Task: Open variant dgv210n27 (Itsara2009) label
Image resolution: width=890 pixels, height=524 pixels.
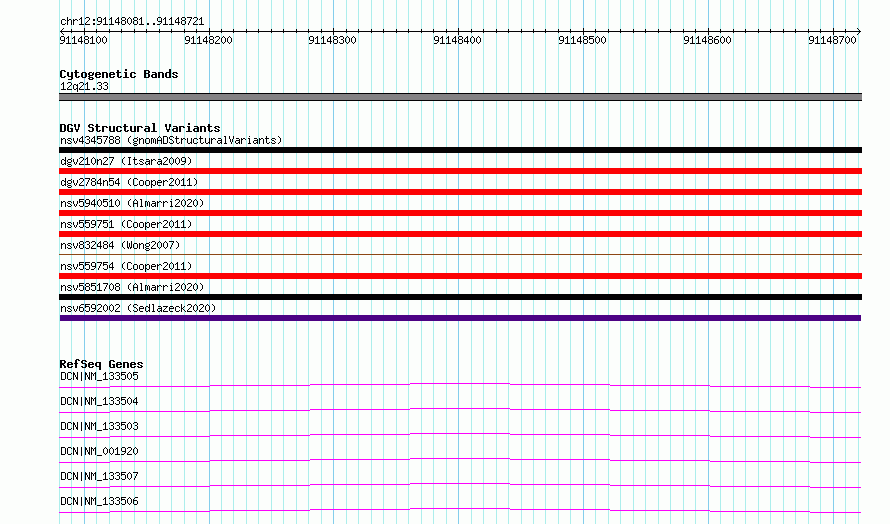Action: 126,161
